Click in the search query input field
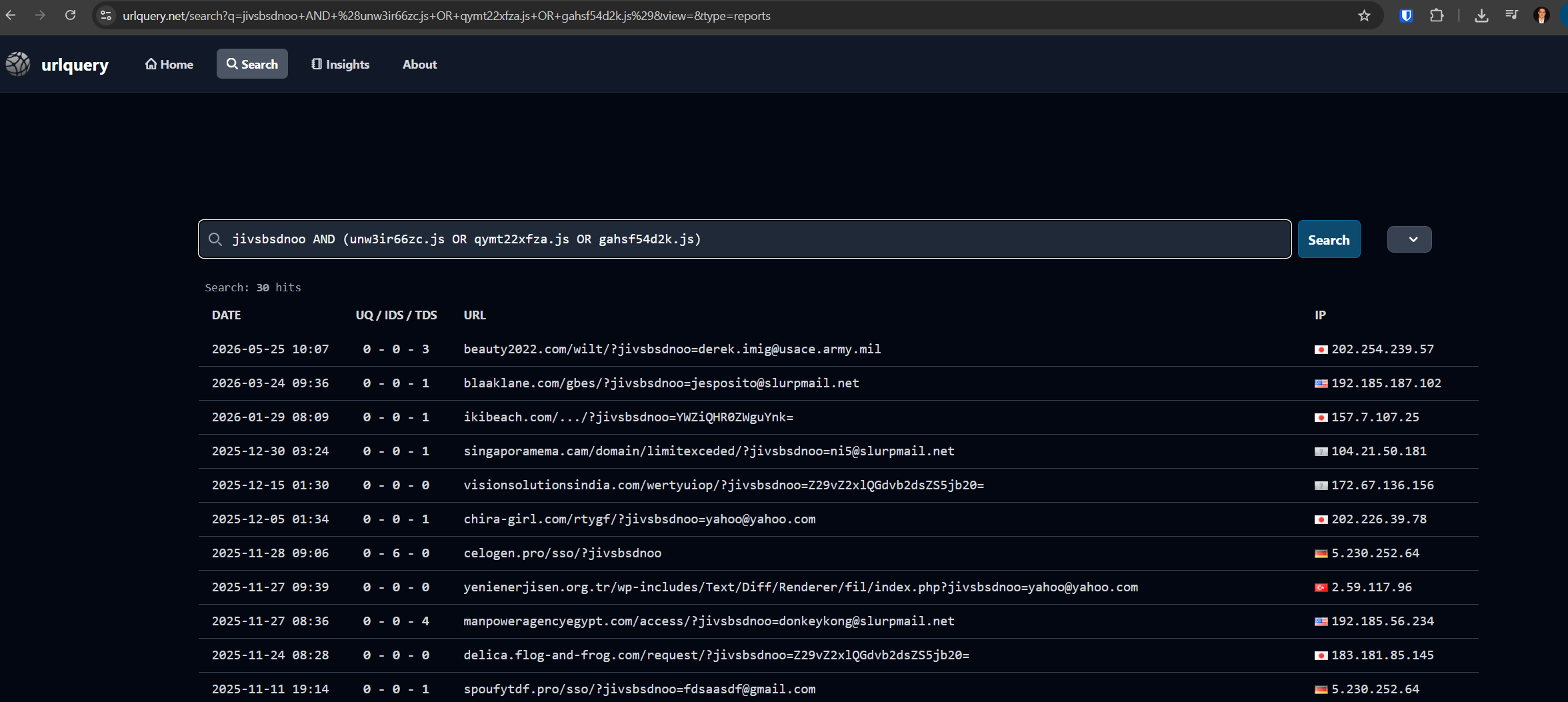 (x=745, y=239)
